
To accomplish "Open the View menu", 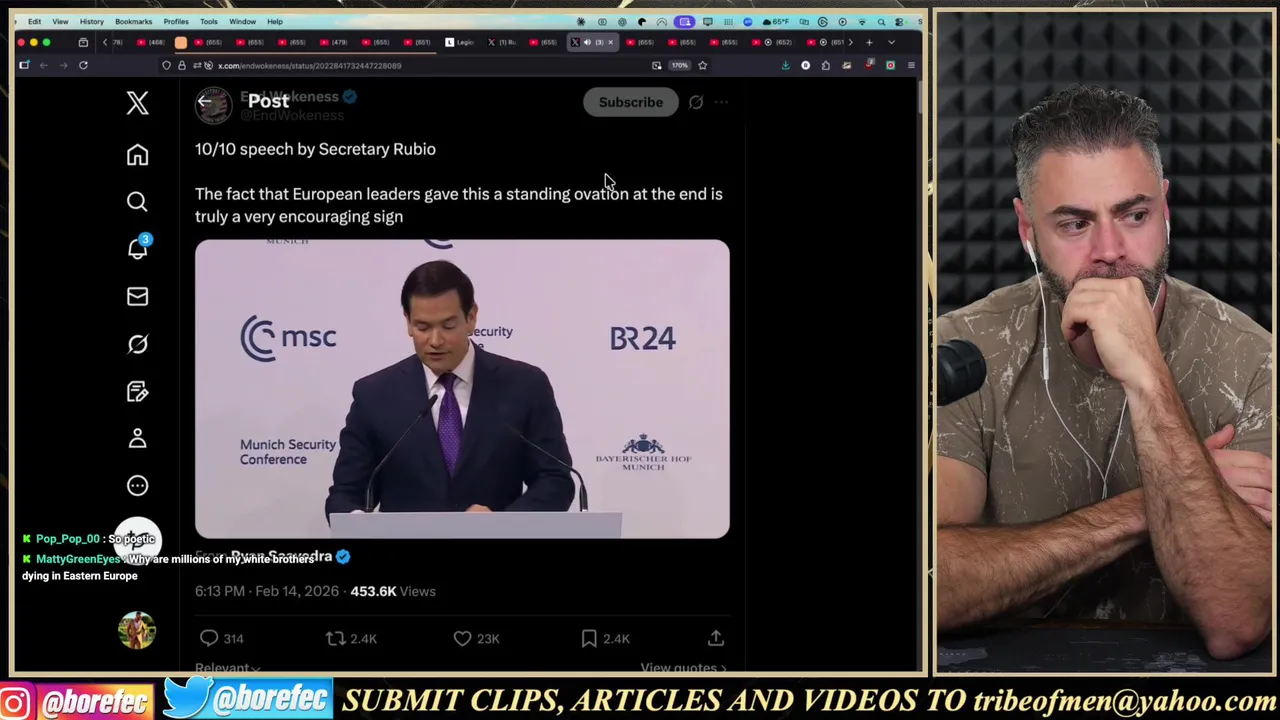I will (60, 21).
